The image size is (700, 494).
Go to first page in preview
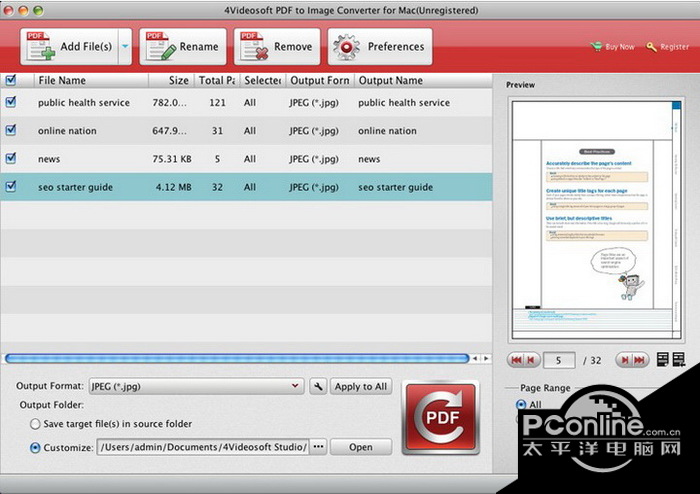(516, 360)
